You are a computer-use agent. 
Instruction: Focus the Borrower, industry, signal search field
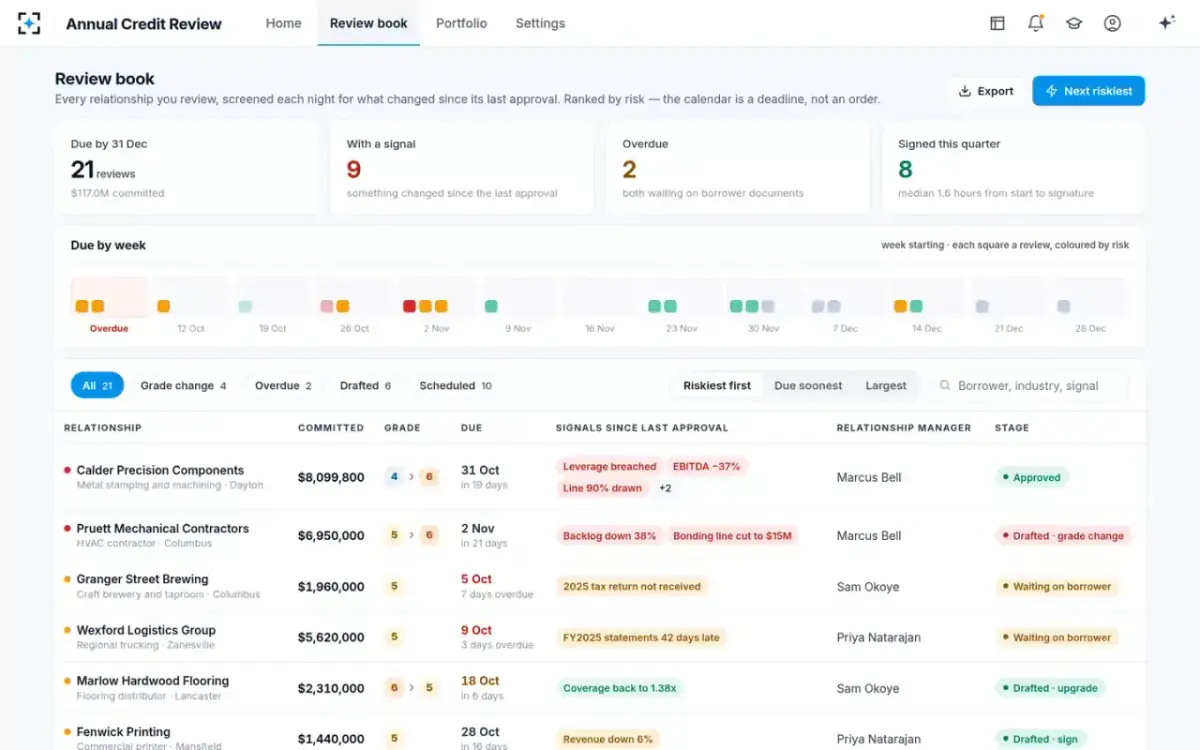tap(1027, 386)
